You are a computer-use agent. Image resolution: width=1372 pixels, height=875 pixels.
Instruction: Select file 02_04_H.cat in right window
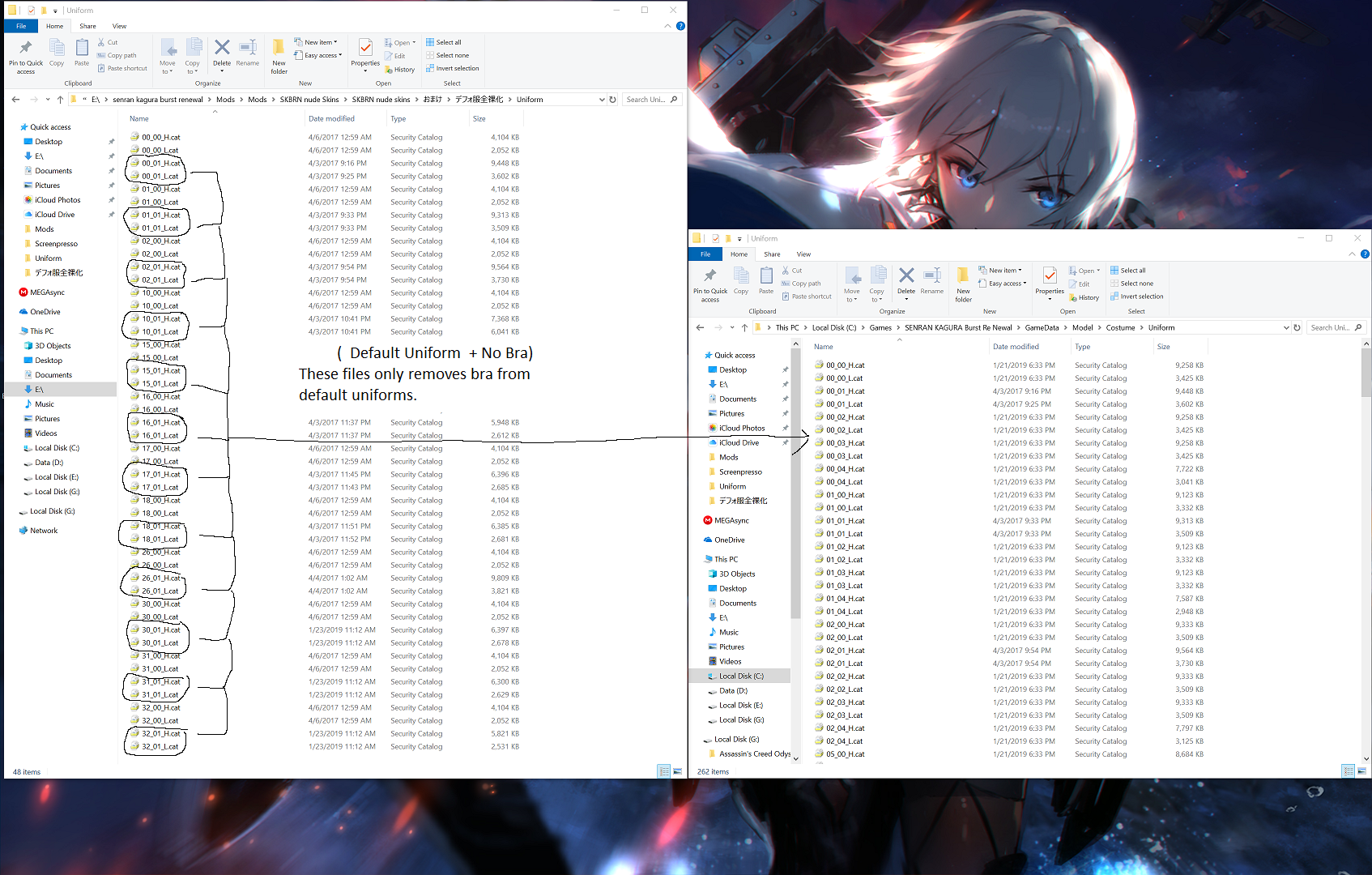(846, 728)
